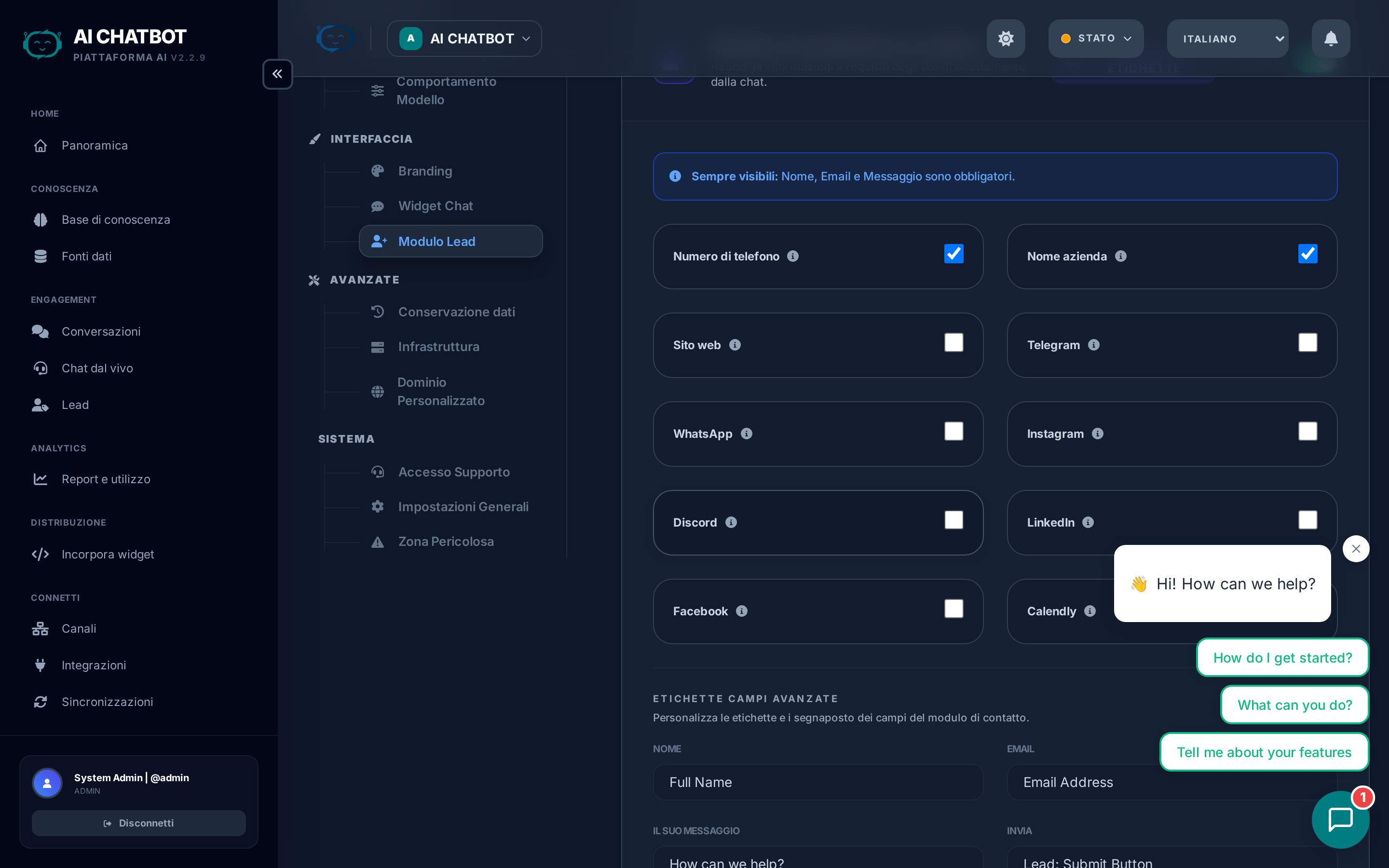Click info icon beside Numero di telefono

click(793, 256)
